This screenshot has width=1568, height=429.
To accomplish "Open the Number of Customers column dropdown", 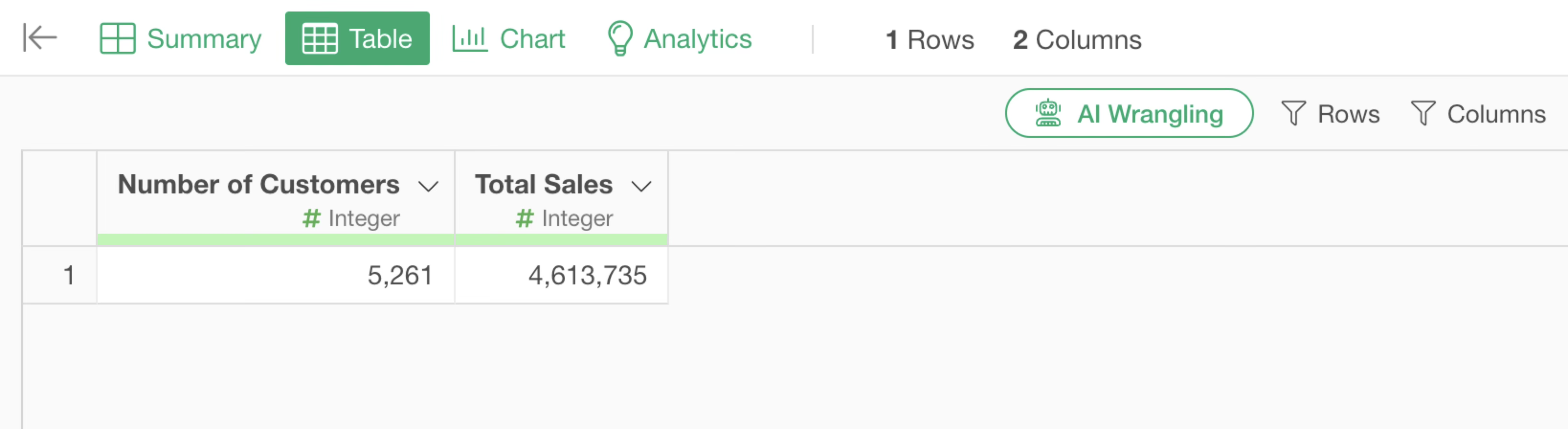I will (428, 186).
